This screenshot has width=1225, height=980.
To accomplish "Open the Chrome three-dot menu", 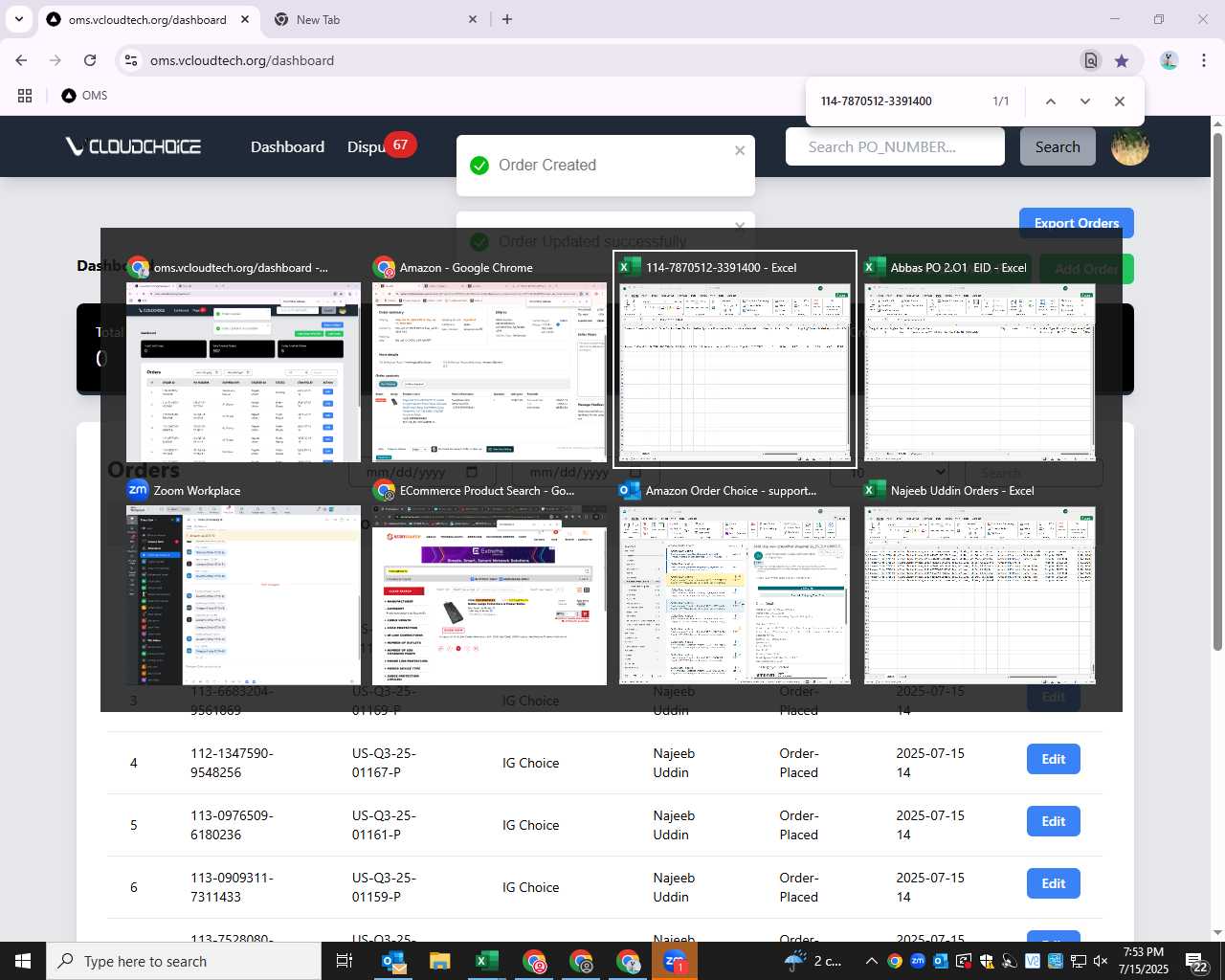I will [x=1203, y=60].
